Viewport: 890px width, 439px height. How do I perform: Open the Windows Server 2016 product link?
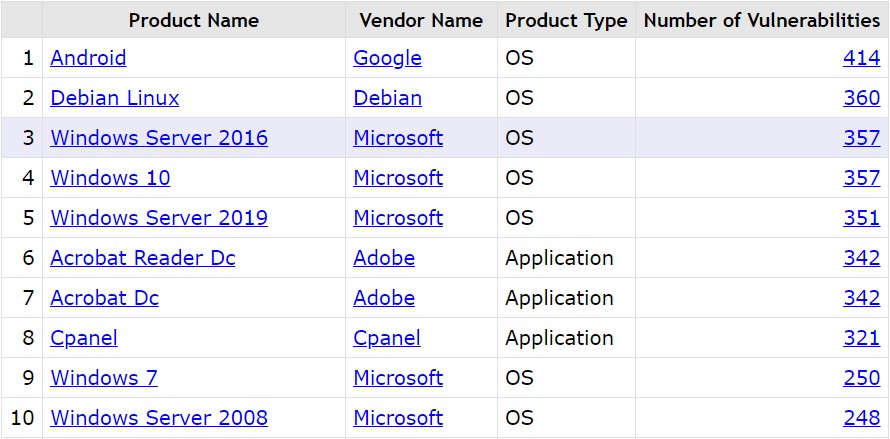pos(159,138)
